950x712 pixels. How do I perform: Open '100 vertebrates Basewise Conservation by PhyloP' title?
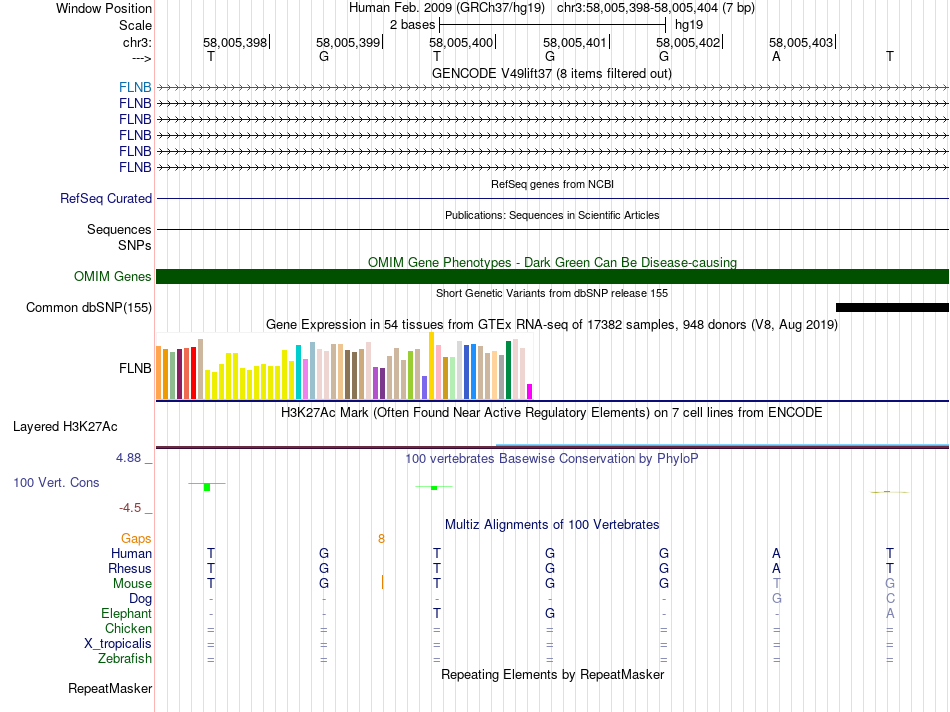[552, 459]
